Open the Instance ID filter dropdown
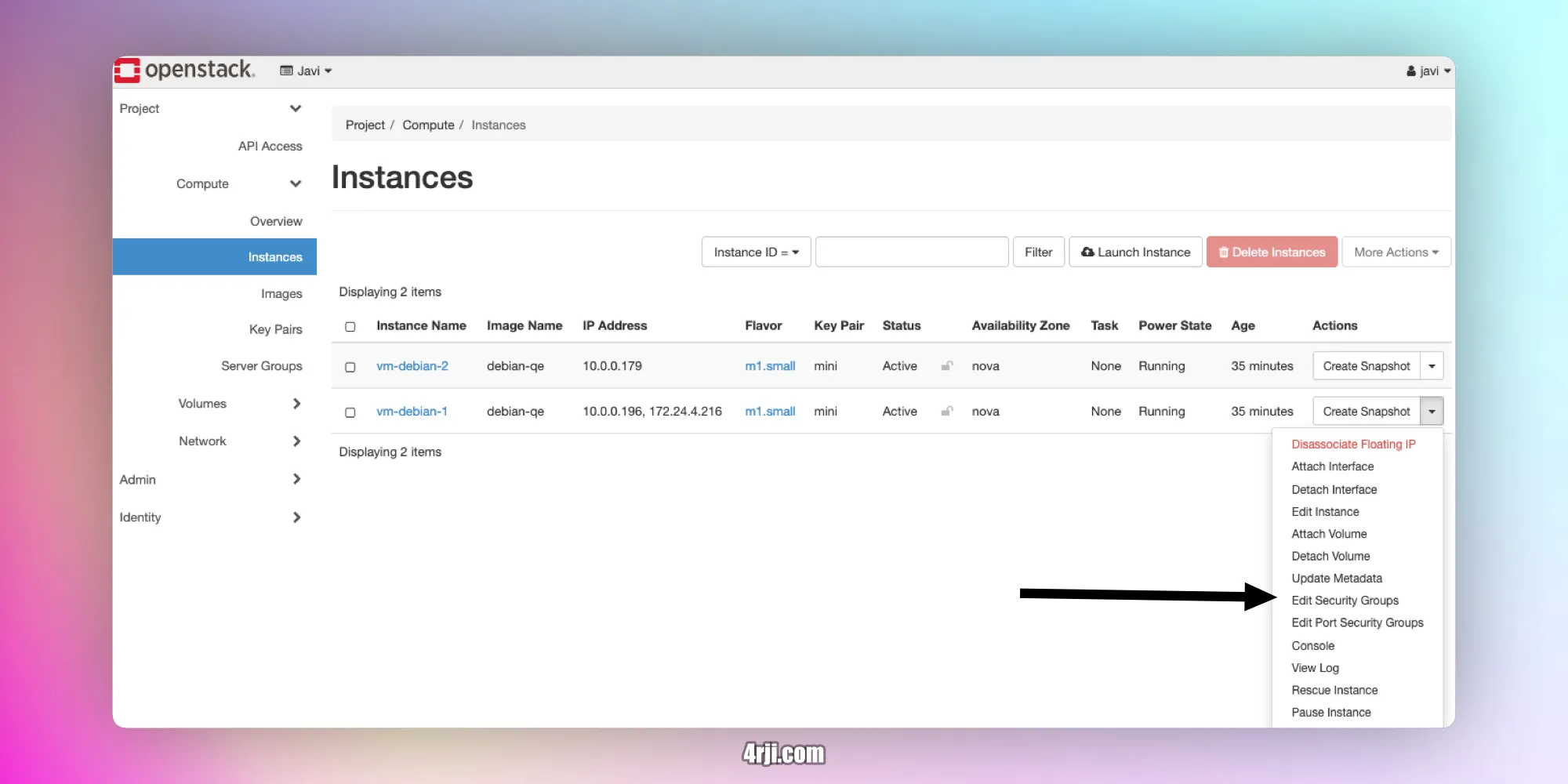Viewport: 1568px width, 784px height. [x=755, y=252]
